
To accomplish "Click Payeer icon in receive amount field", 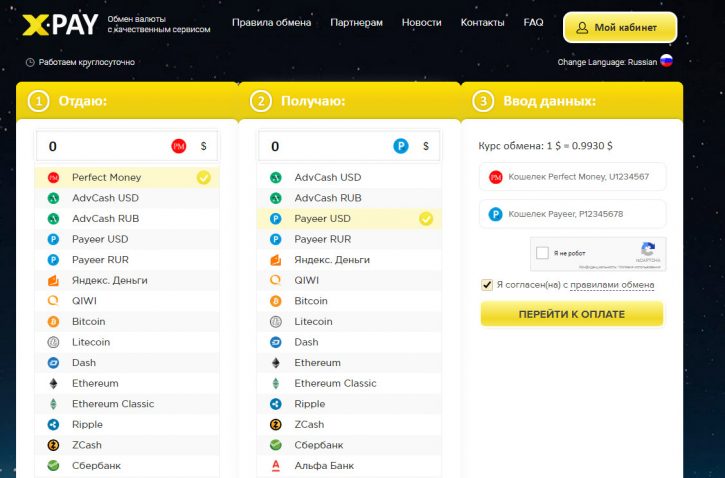I will point(401,147).
